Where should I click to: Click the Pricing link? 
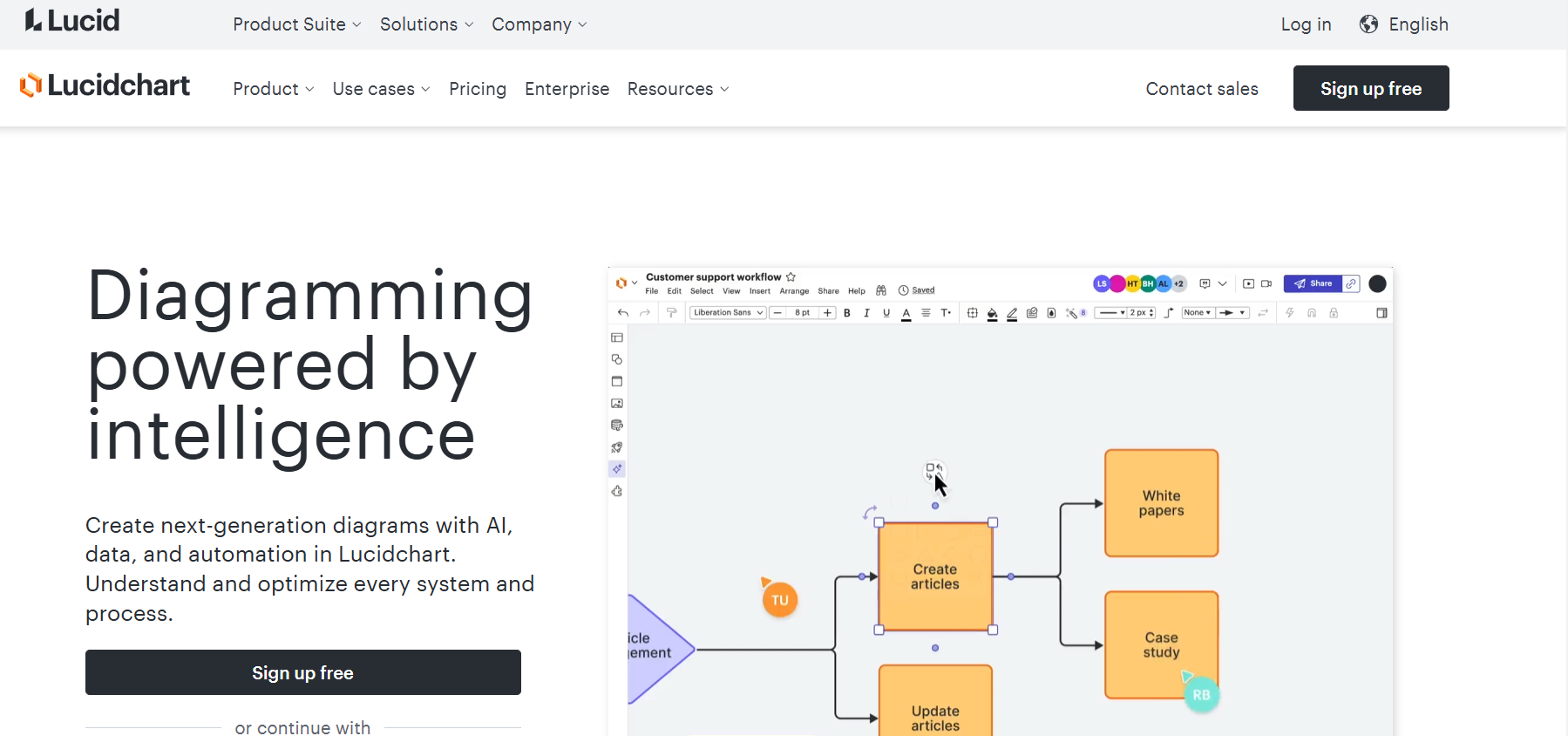tap(478, 89)
